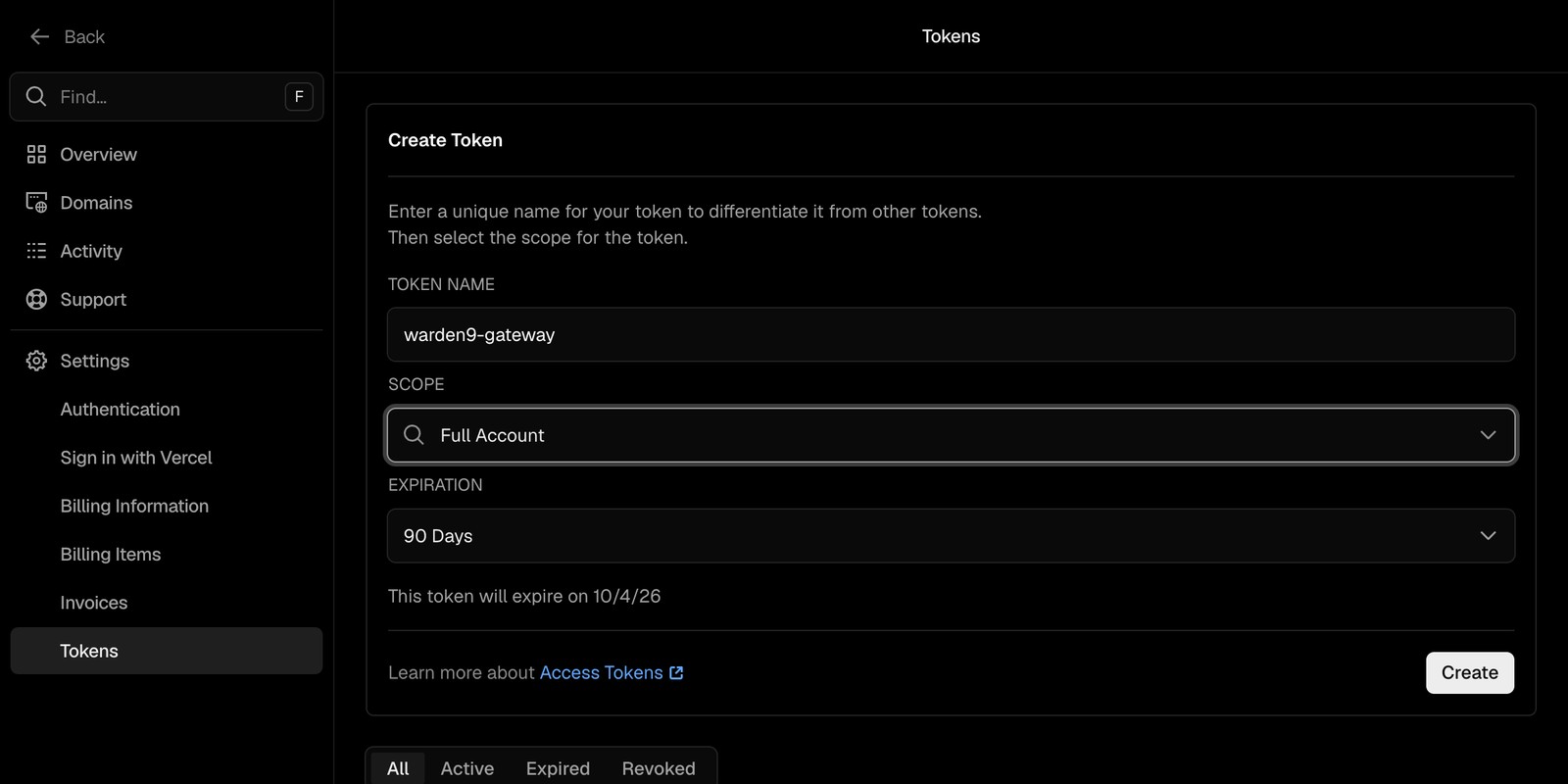1568x784 pixels.
Task: Open Invoices page
Action: (167, 603)
